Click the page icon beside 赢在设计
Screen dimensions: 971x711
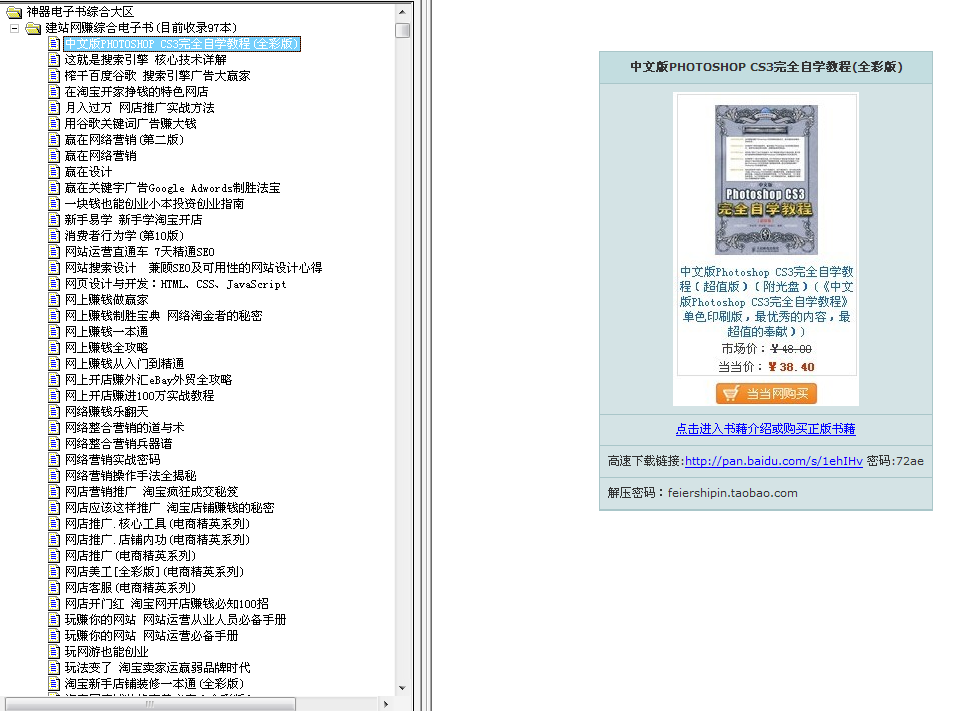coord(54,172)
